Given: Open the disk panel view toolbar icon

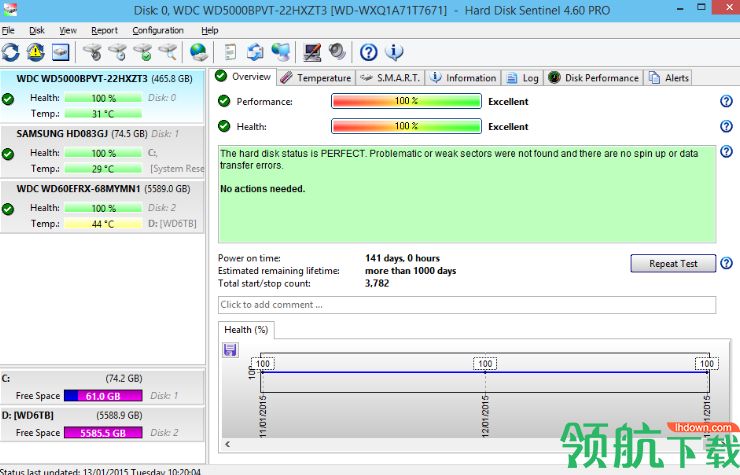Looking at the screenshot, I should [x=60, y=52].
